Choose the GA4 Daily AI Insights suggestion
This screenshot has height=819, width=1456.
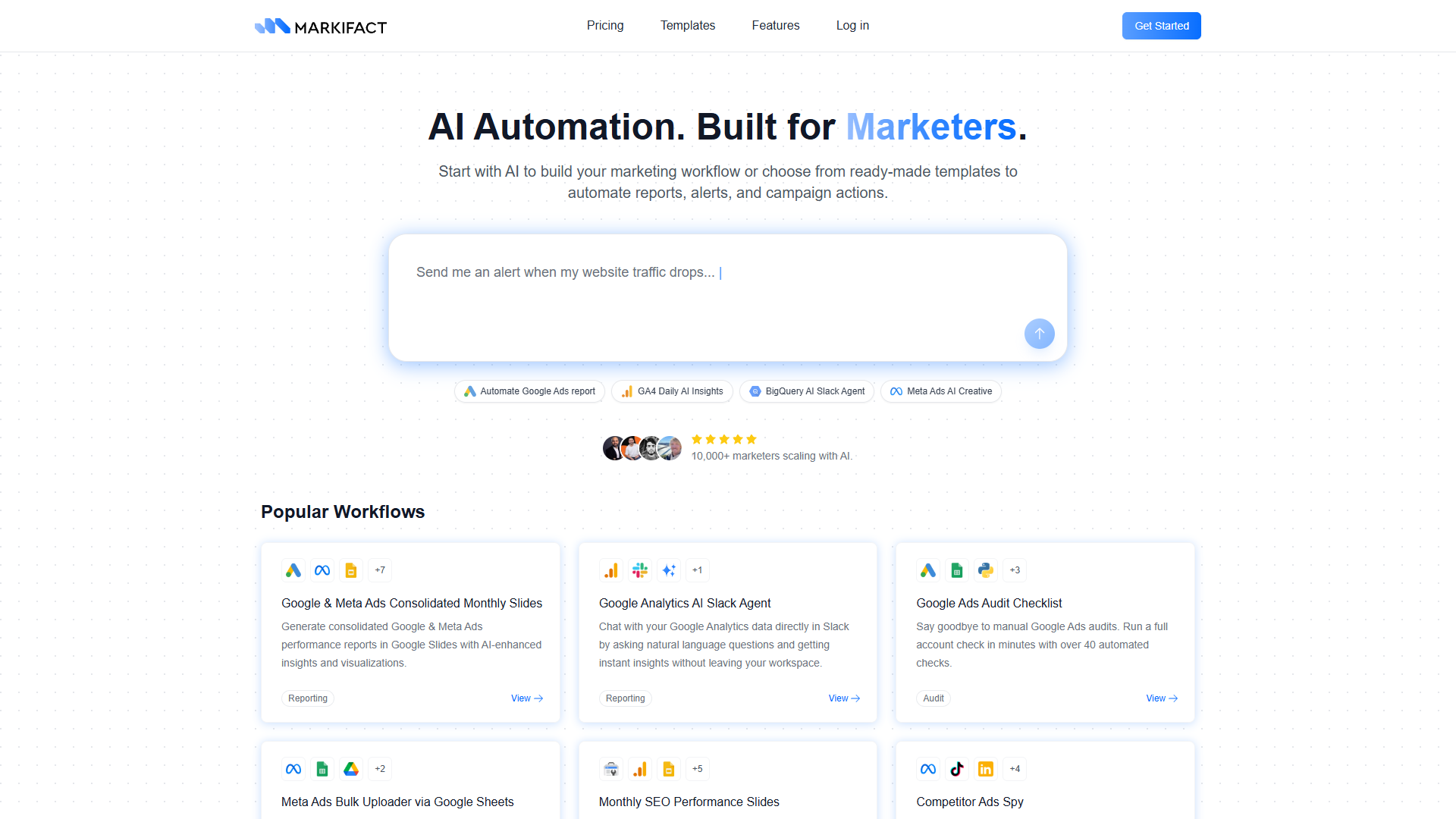pos(672,391)
